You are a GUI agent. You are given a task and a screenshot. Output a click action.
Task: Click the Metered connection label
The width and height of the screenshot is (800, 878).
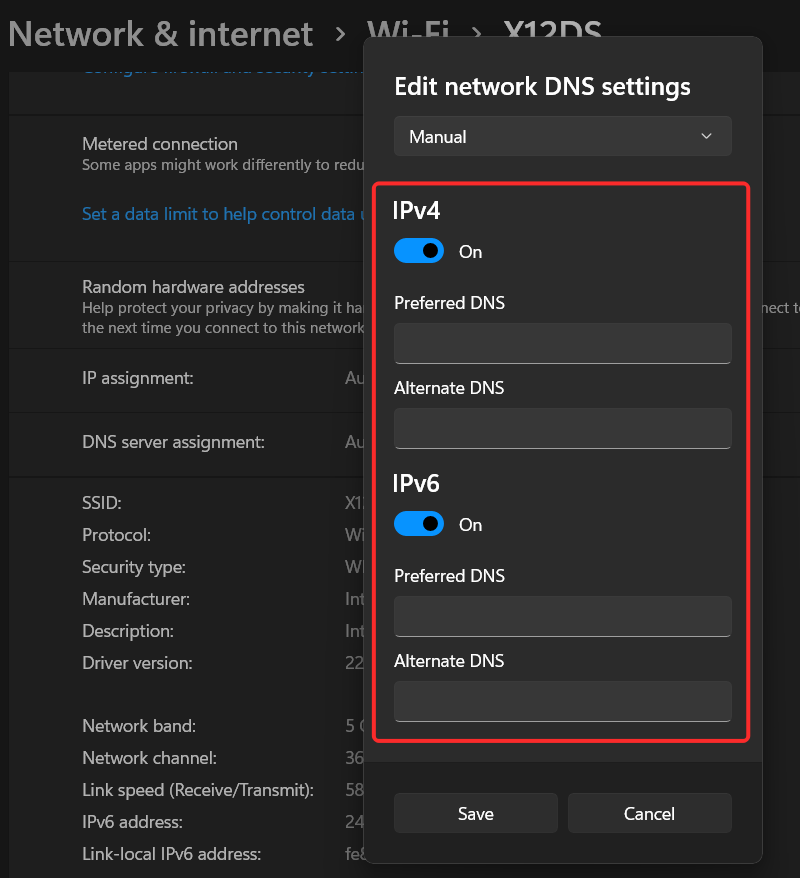point(160,143)
